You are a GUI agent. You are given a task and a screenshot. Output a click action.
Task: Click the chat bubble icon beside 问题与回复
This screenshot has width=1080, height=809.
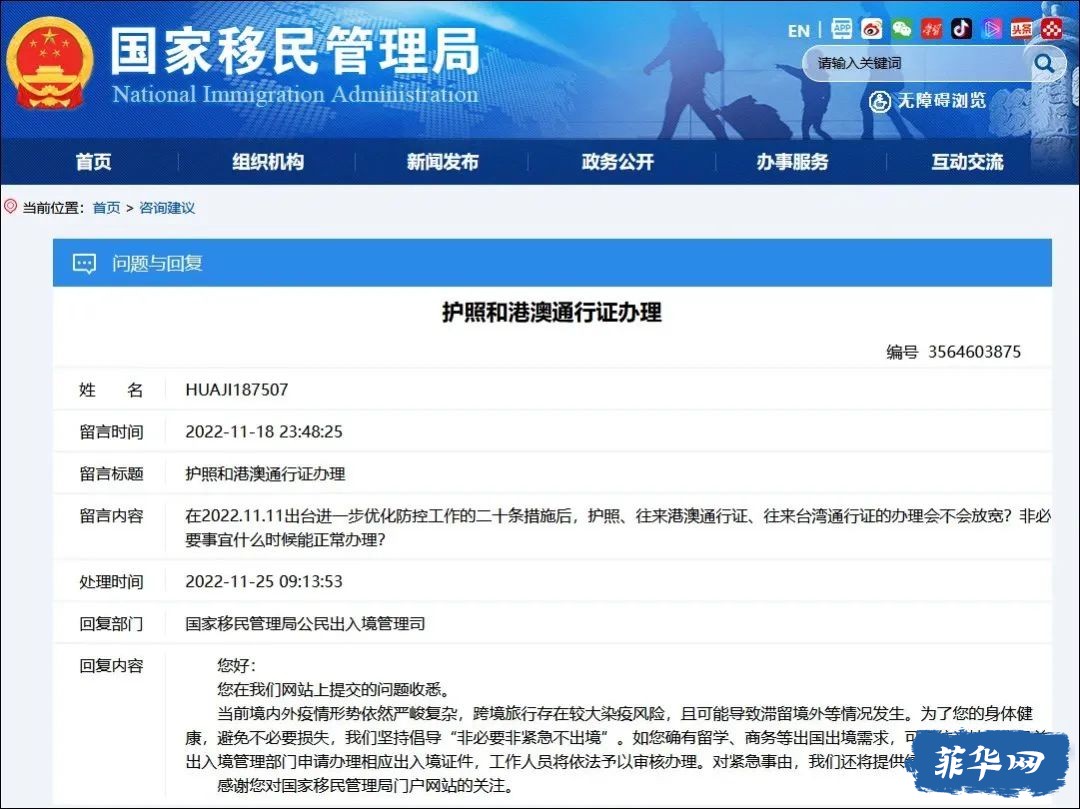(84, 263)
